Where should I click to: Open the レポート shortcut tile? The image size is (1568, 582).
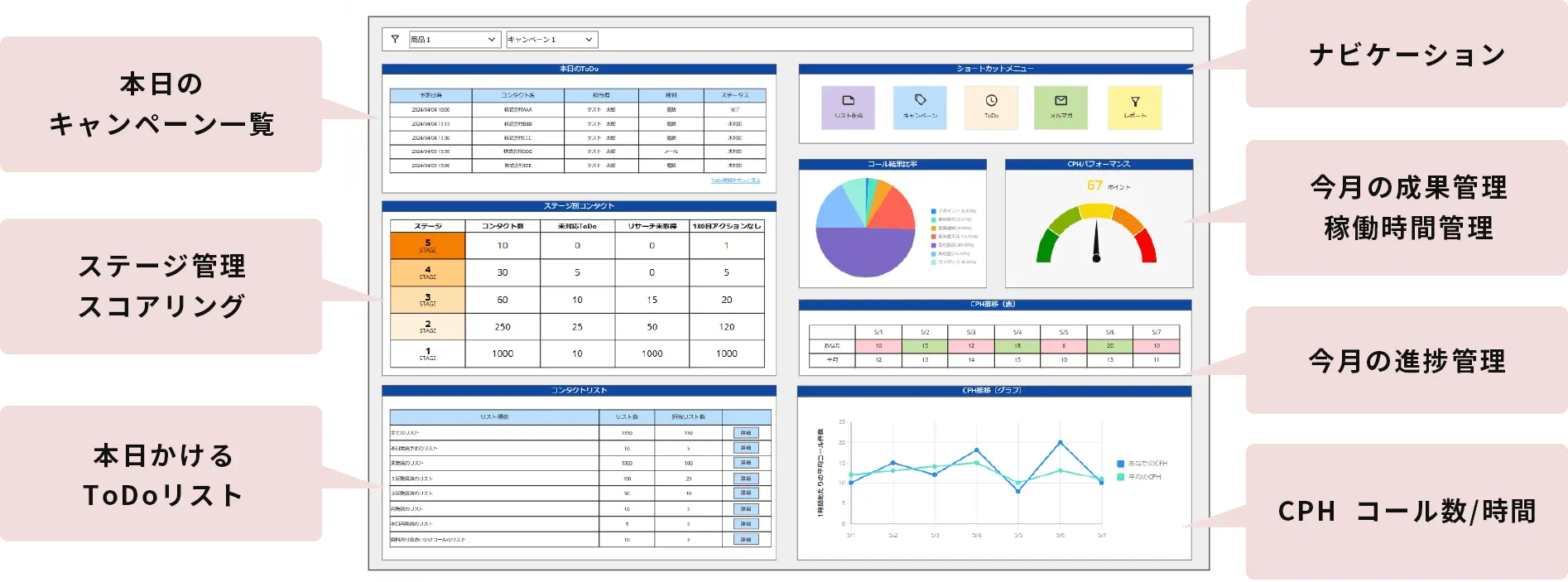pos(1134,107)
